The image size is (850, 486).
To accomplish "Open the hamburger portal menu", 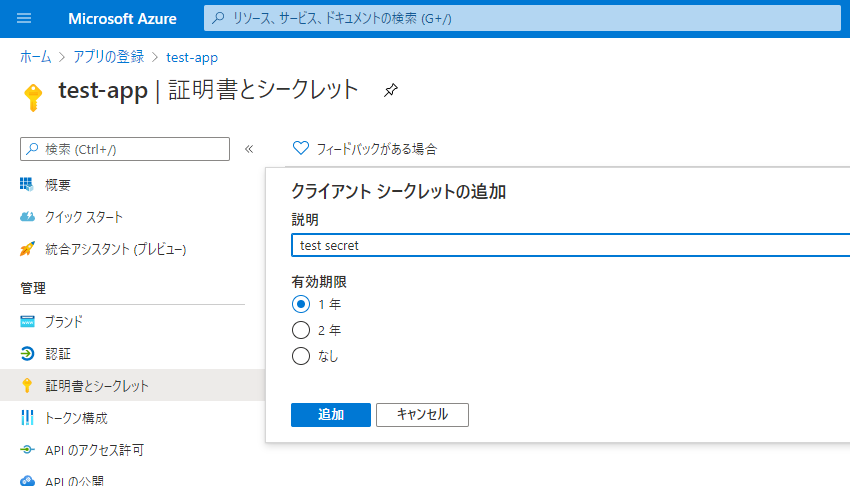I will click(x=24, y=18).
